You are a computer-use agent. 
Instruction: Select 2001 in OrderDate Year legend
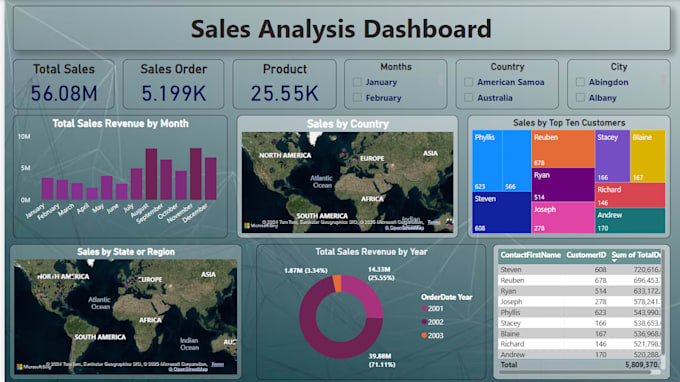pos(432,309)
